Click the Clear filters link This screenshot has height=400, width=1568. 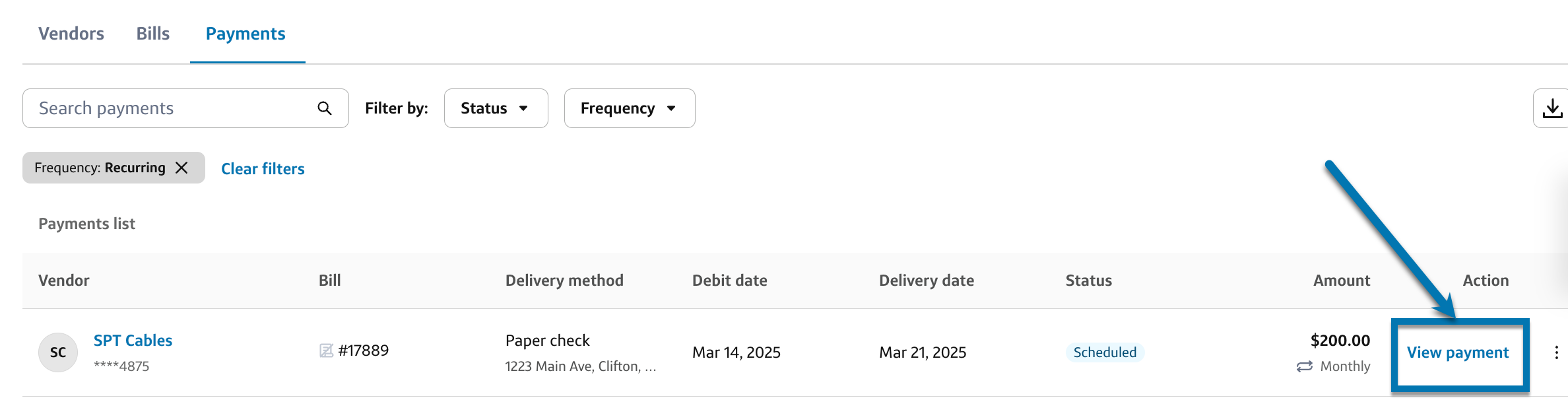click(x=263, y=169)
